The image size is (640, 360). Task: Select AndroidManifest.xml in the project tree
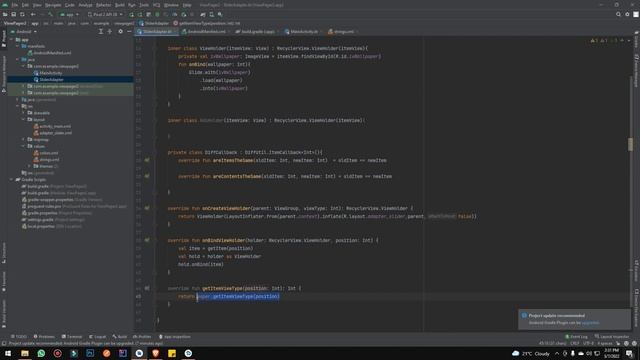point(49,53)
